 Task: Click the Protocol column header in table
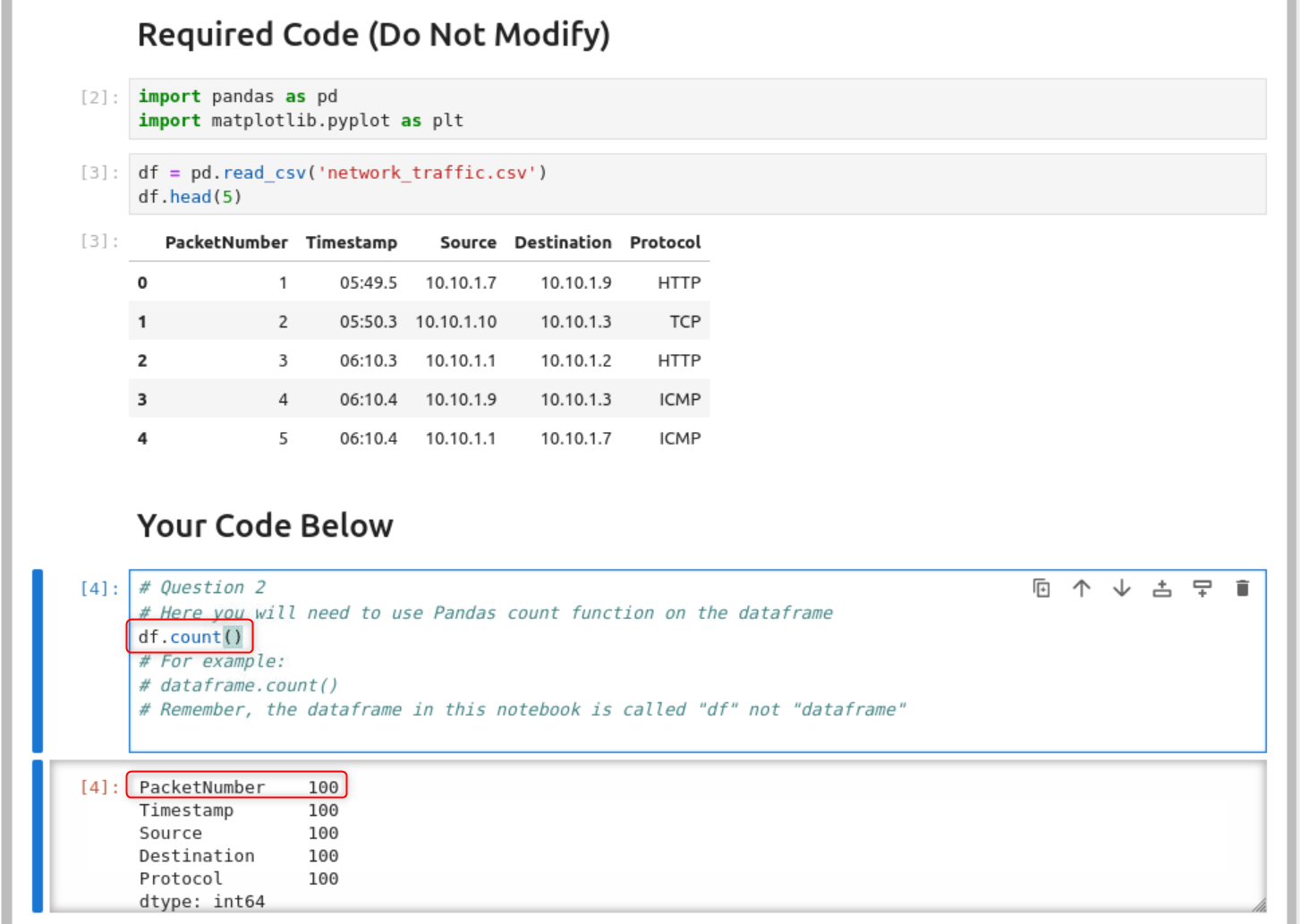[665, 242]
